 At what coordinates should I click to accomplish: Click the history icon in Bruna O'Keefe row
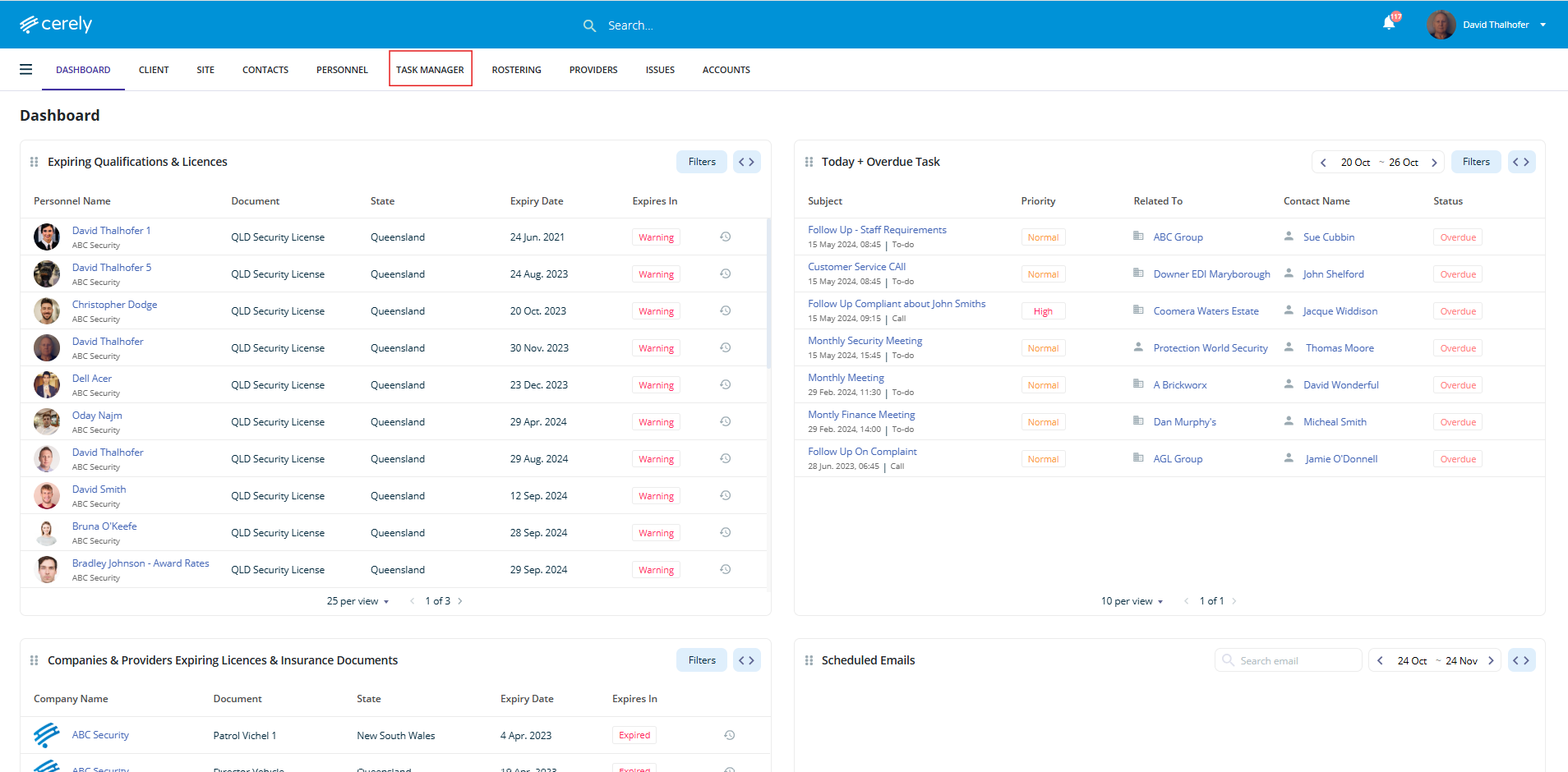pyautogui.click(x=726, y=532)
